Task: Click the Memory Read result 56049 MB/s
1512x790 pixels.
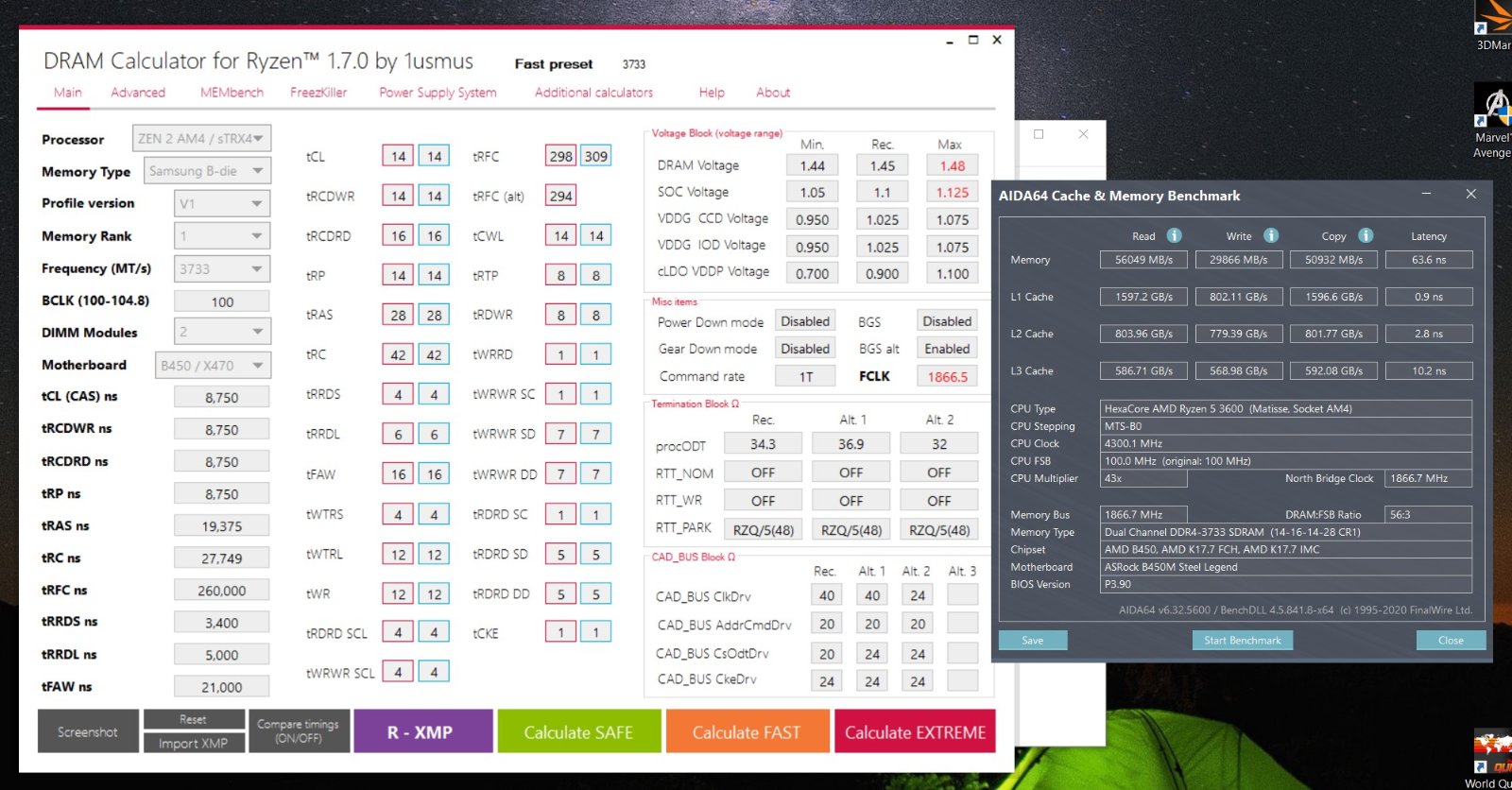Action: [1143, 259]
